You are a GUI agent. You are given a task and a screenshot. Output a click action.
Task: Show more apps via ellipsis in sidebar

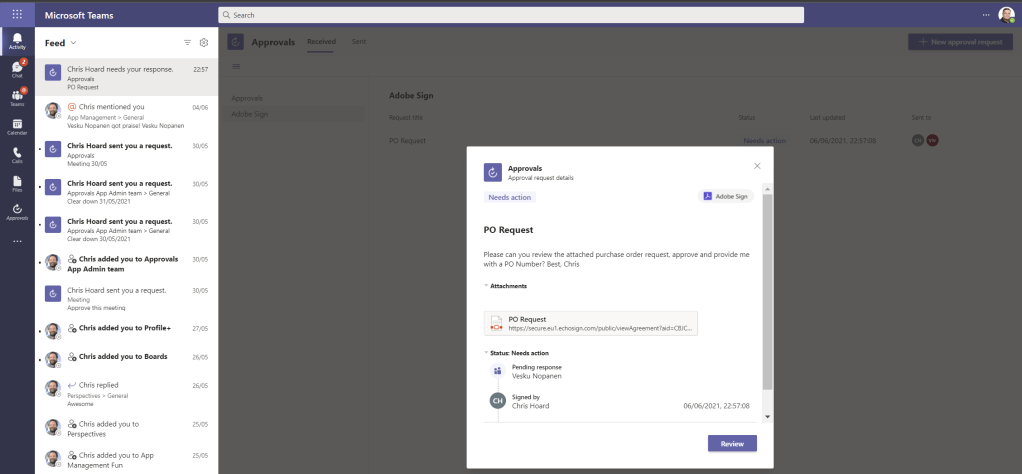[17, 241]
